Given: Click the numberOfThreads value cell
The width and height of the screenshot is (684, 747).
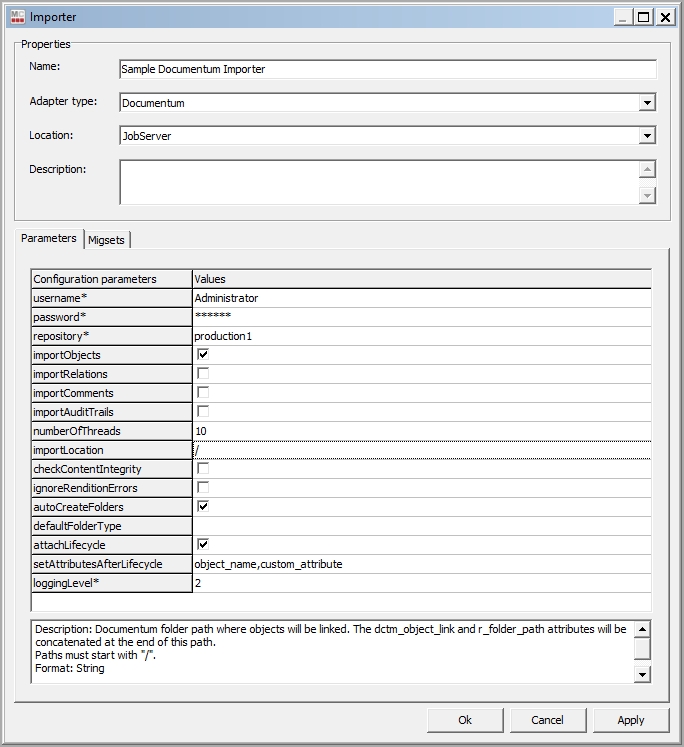Looking at the screenshot, I should coord(420,431).
